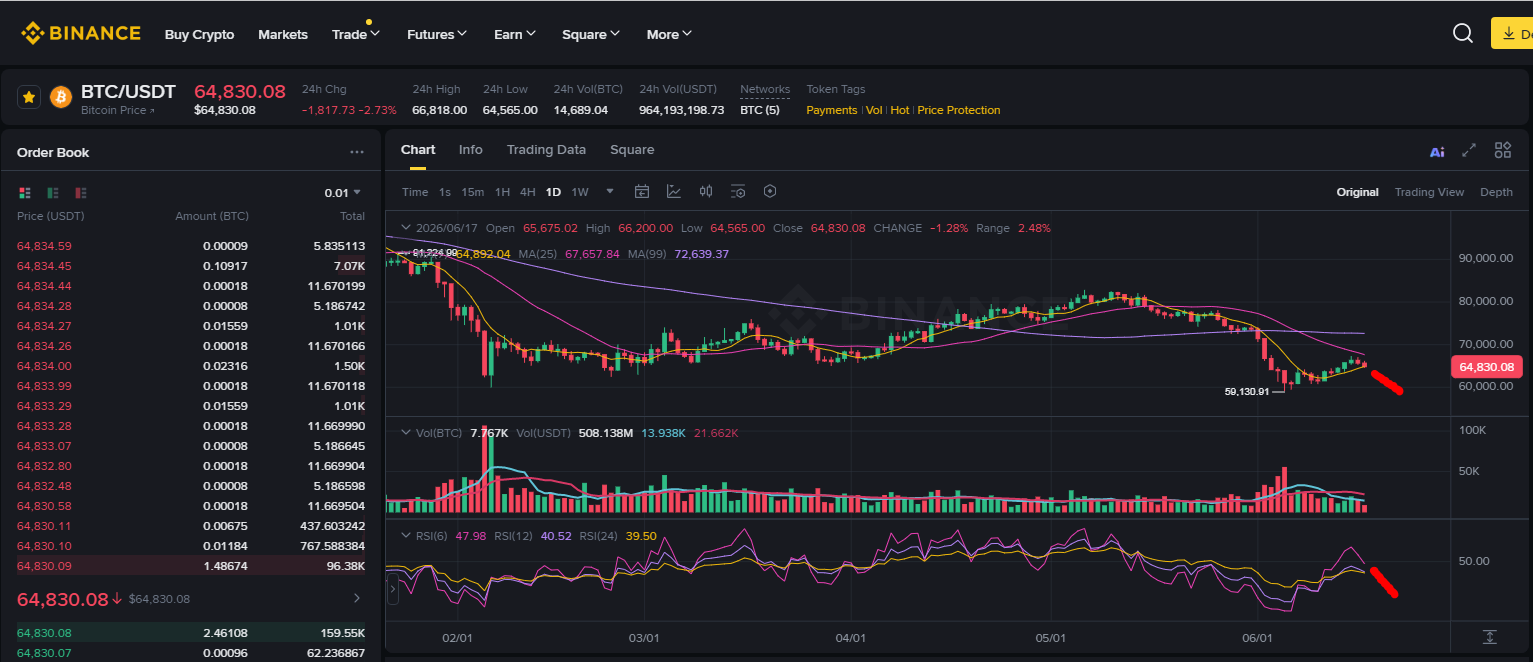Click the 64,830.08 green bid row
1533x662 pixels.
(x=191, y=633)
